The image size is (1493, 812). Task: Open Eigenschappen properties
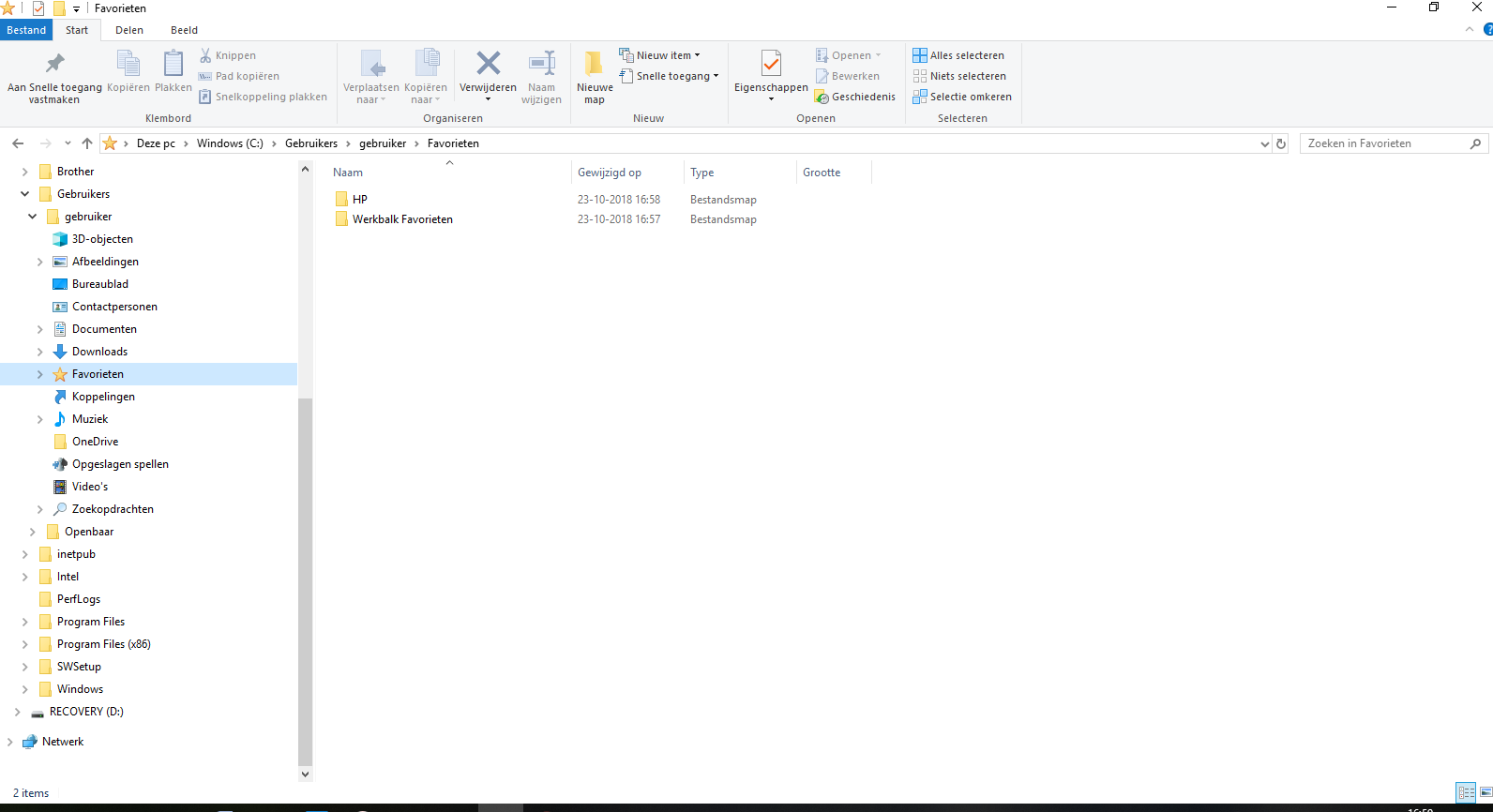coord(771,77)
